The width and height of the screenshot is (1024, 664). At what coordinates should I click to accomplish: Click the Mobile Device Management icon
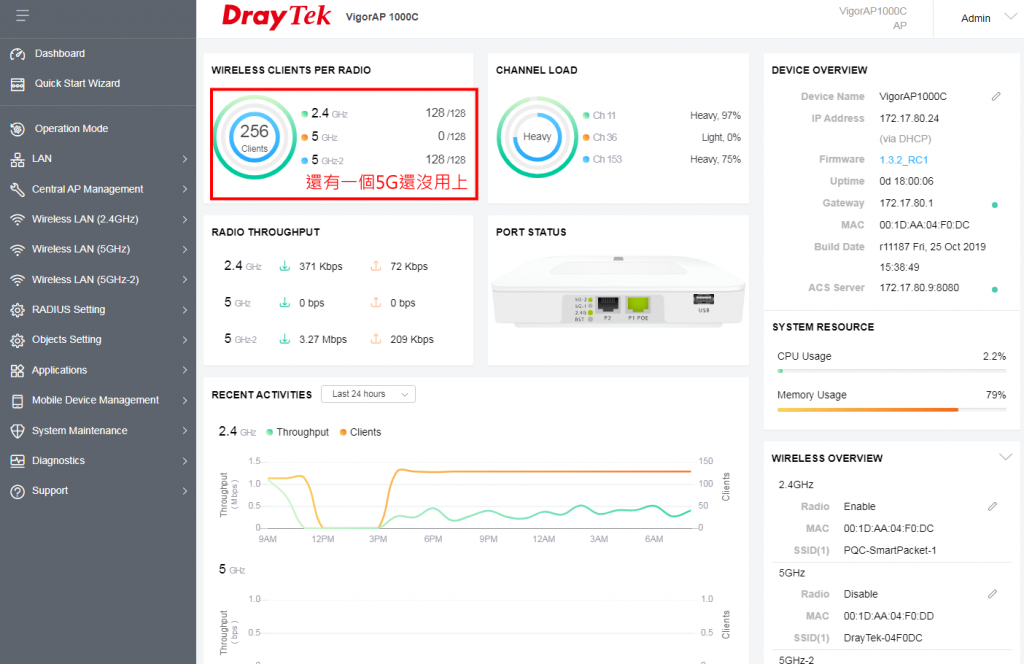coord(18,401)
